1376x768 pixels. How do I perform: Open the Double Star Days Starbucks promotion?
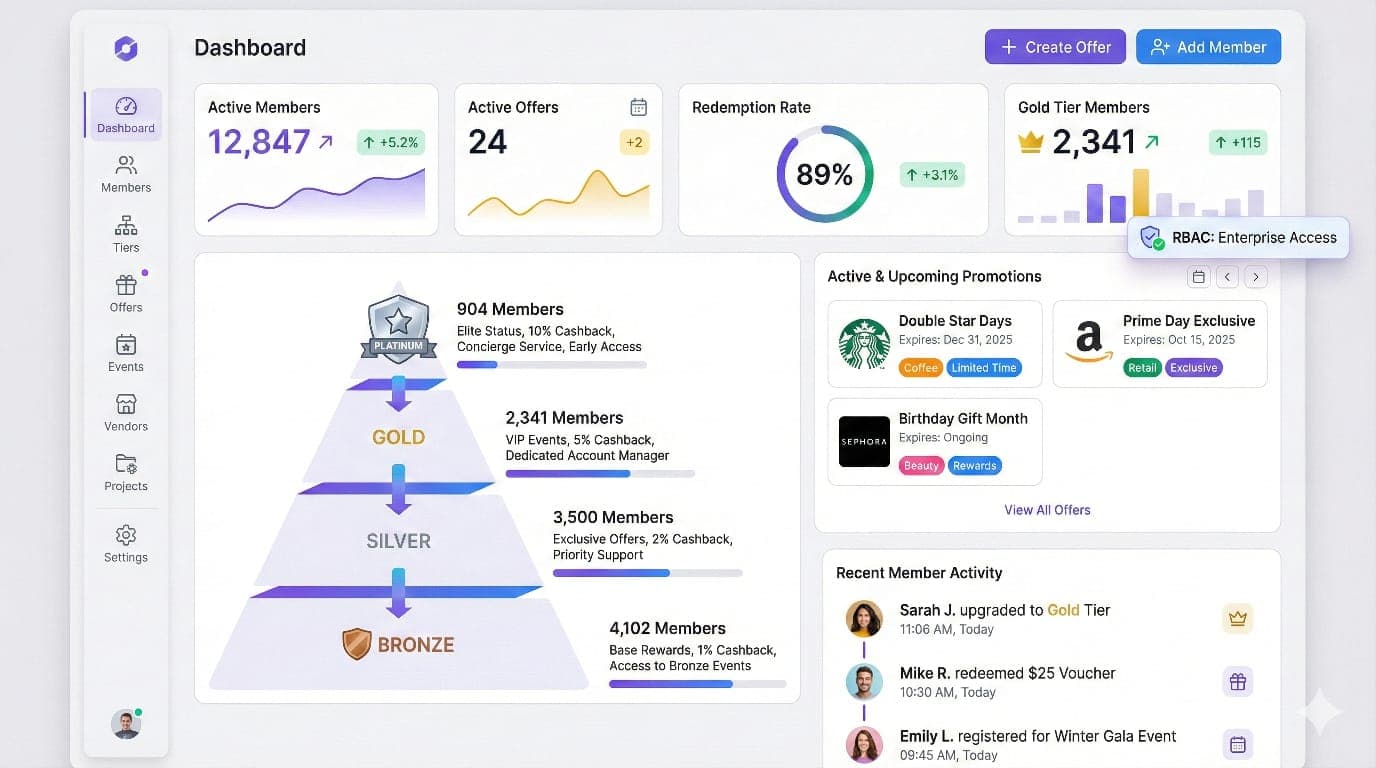(934, 343)
